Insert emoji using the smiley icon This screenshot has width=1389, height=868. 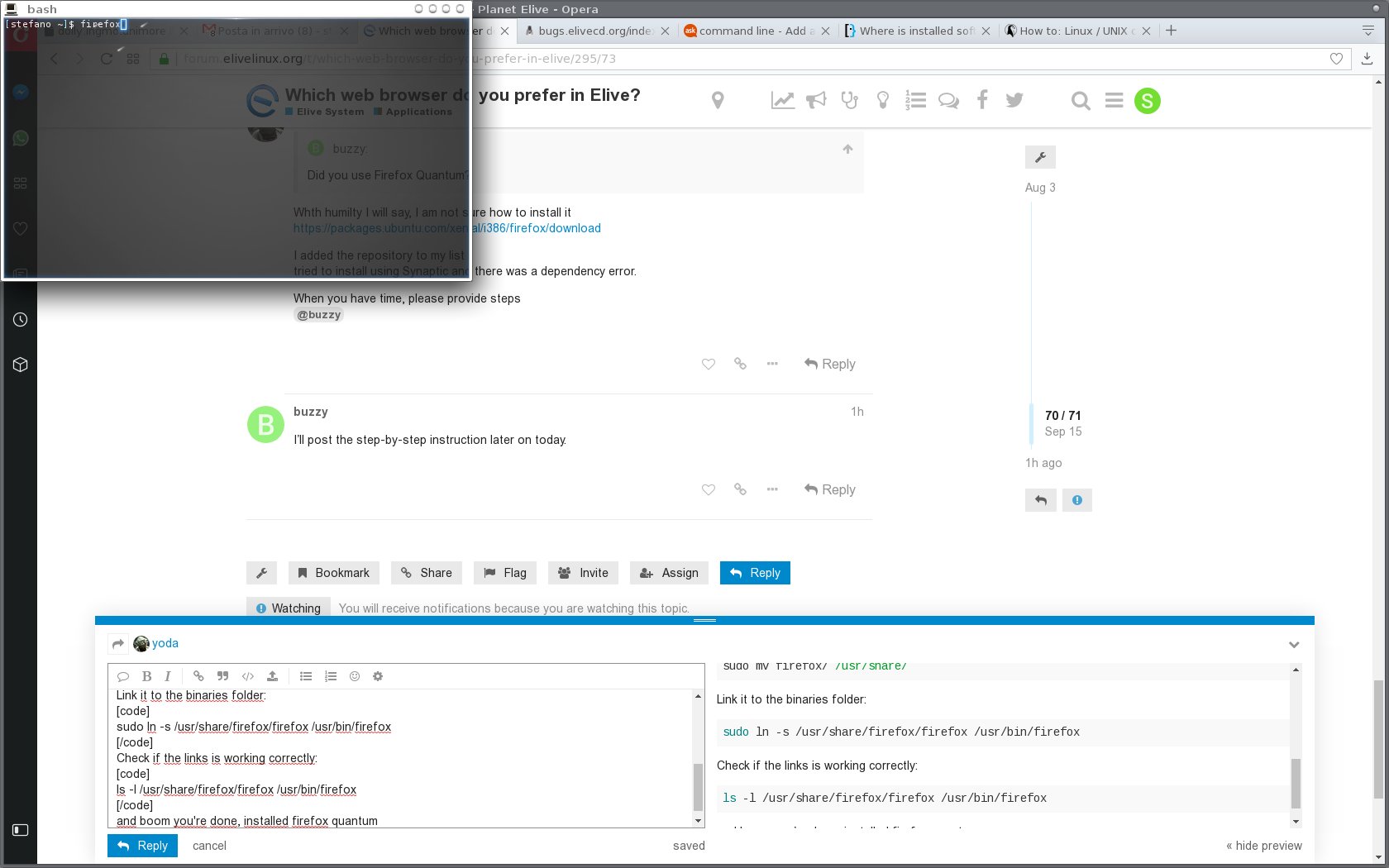355,676
